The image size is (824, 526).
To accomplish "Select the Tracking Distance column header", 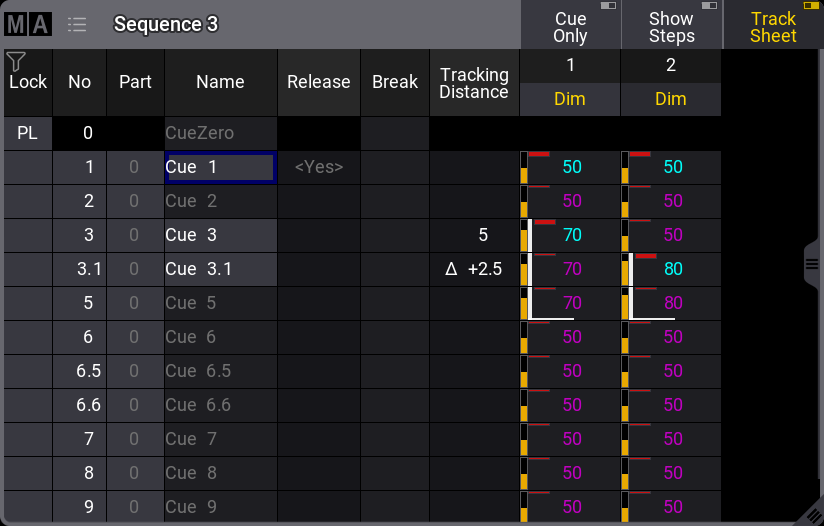I will pyautogui.click(x=474, y=83).
